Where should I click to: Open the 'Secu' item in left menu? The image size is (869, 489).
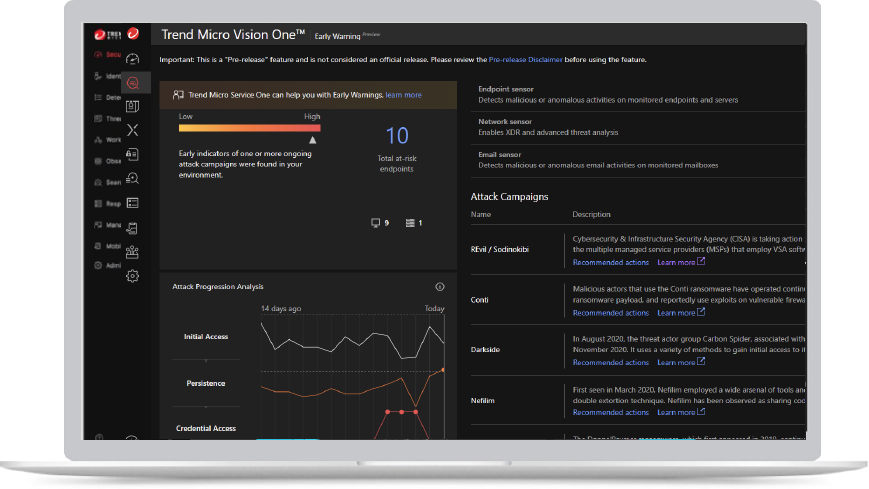coord(108,54)
